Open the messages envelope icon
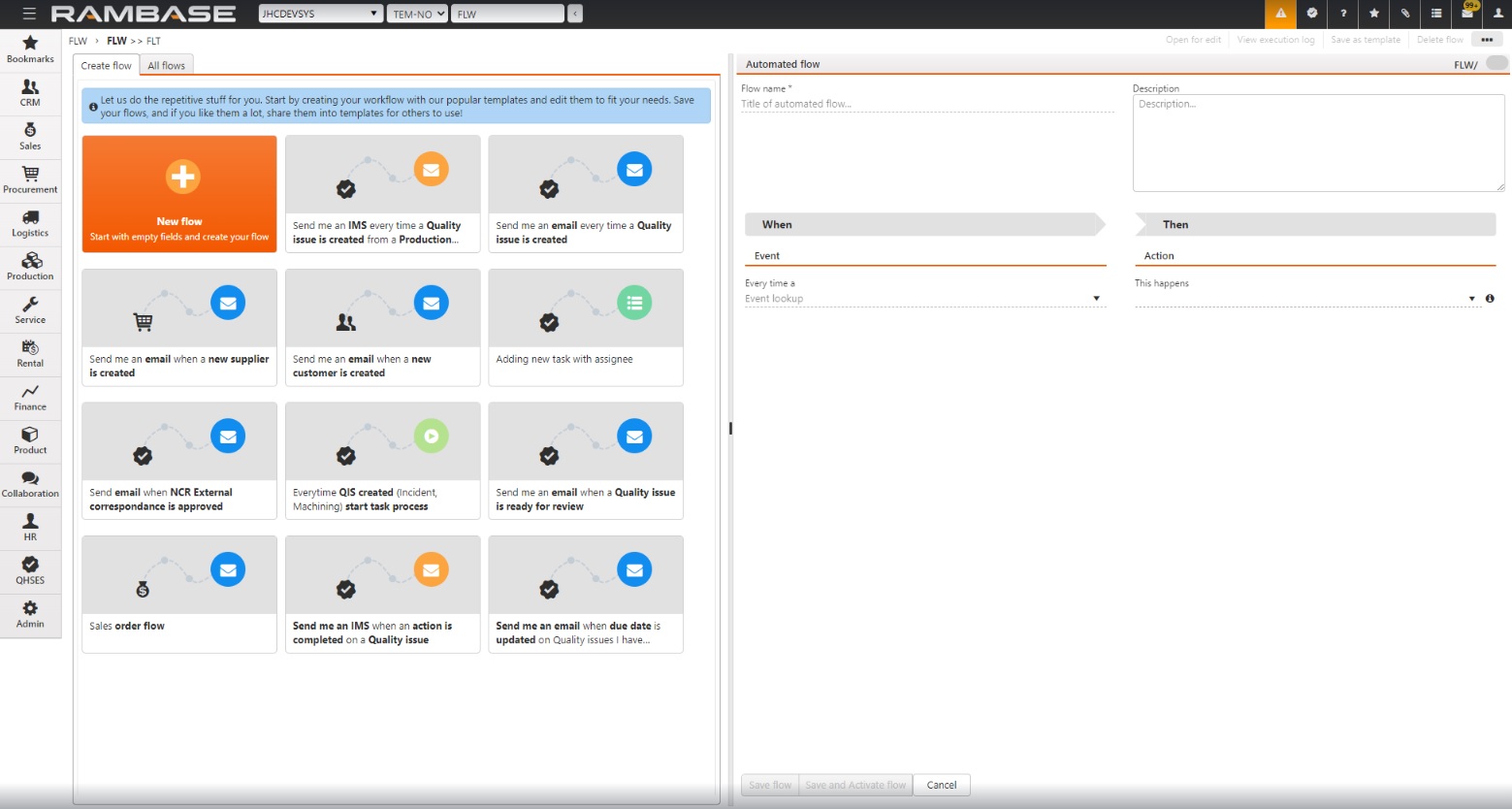This screenshot has width=1512, height=809. 1467,14
